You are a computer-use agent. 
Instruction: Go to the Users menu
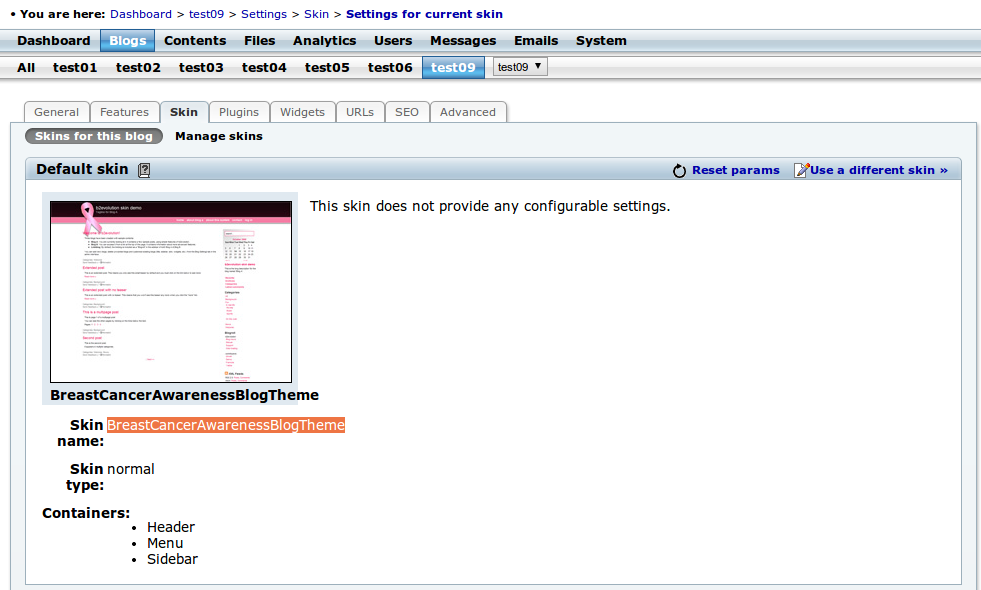[393, 41]
